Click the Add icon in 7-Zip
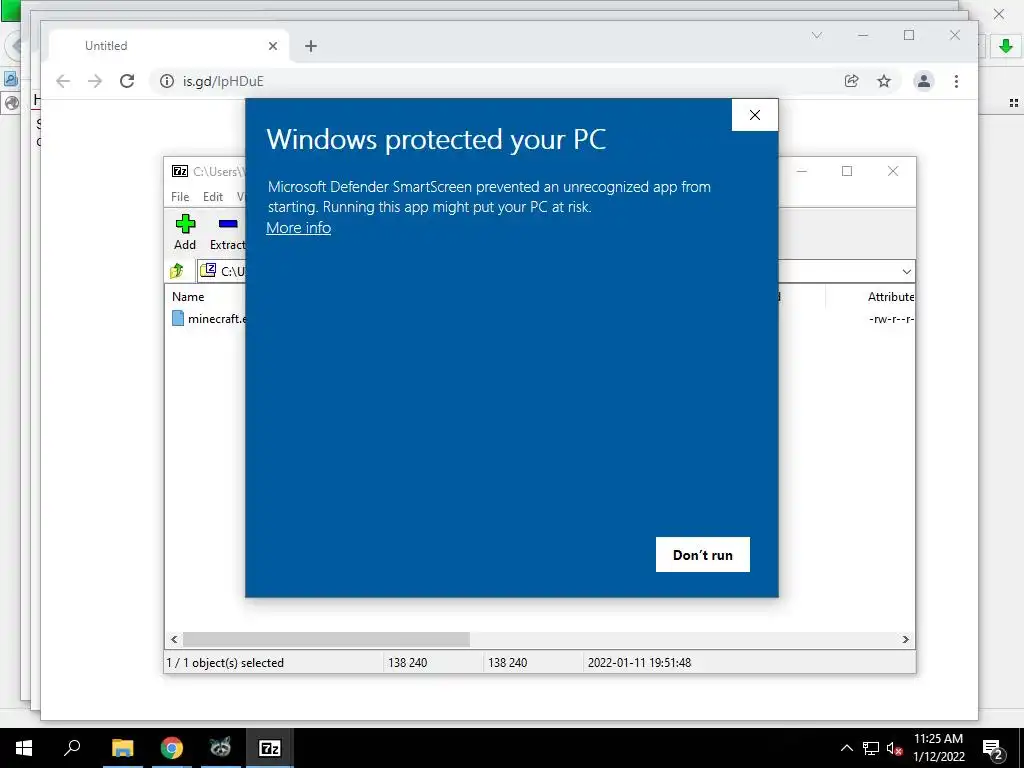This screenshot has width=1024, height=768. click(185, 232)
